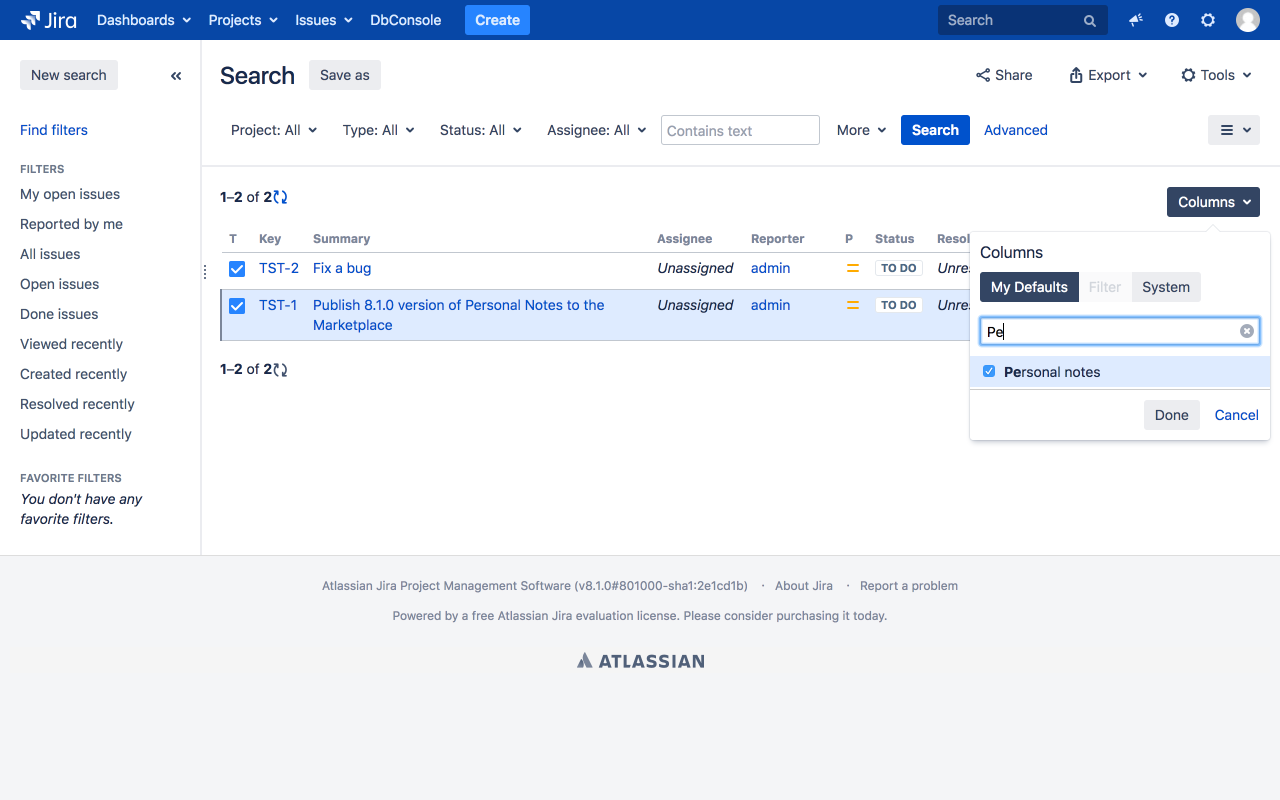Select Updated recently filter

(76, 434)
